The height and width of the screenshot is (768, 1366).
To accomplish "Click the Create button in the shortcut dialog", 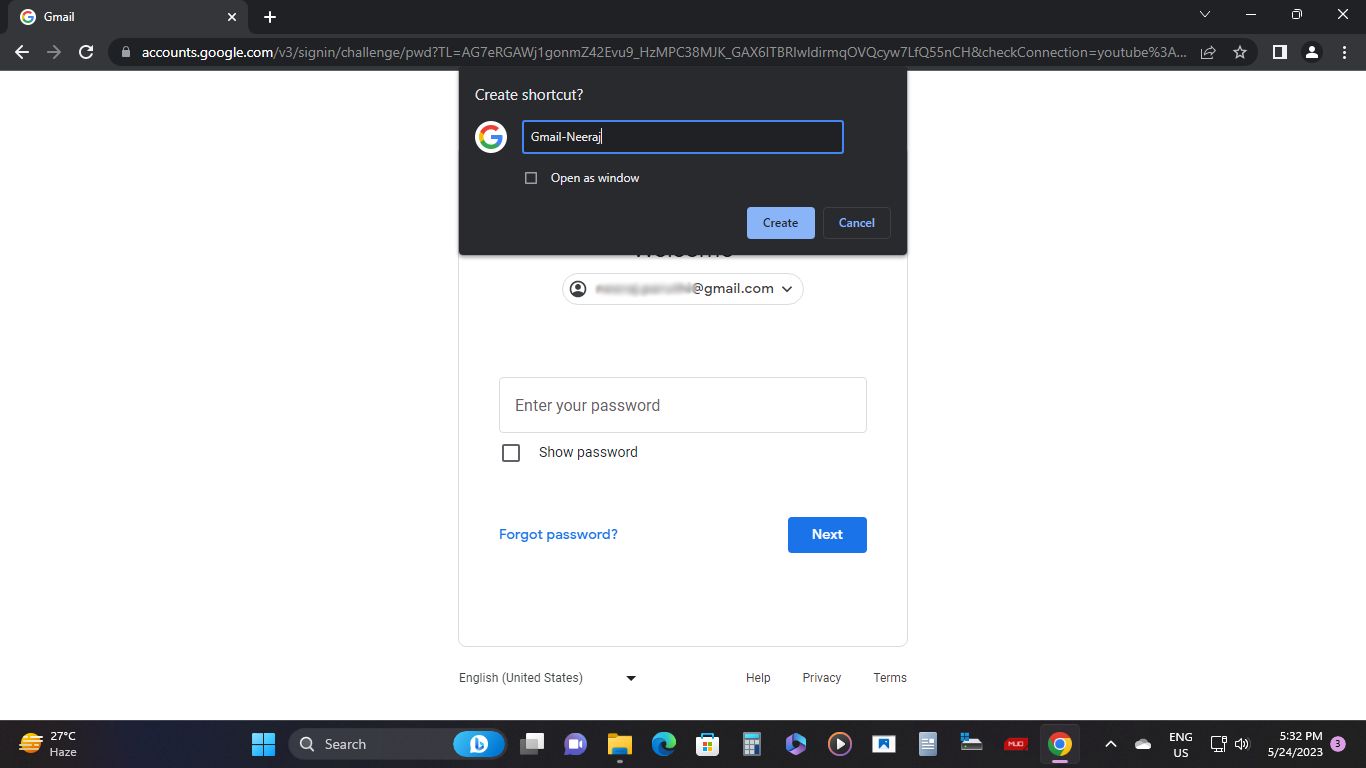I will click(780, 222).
